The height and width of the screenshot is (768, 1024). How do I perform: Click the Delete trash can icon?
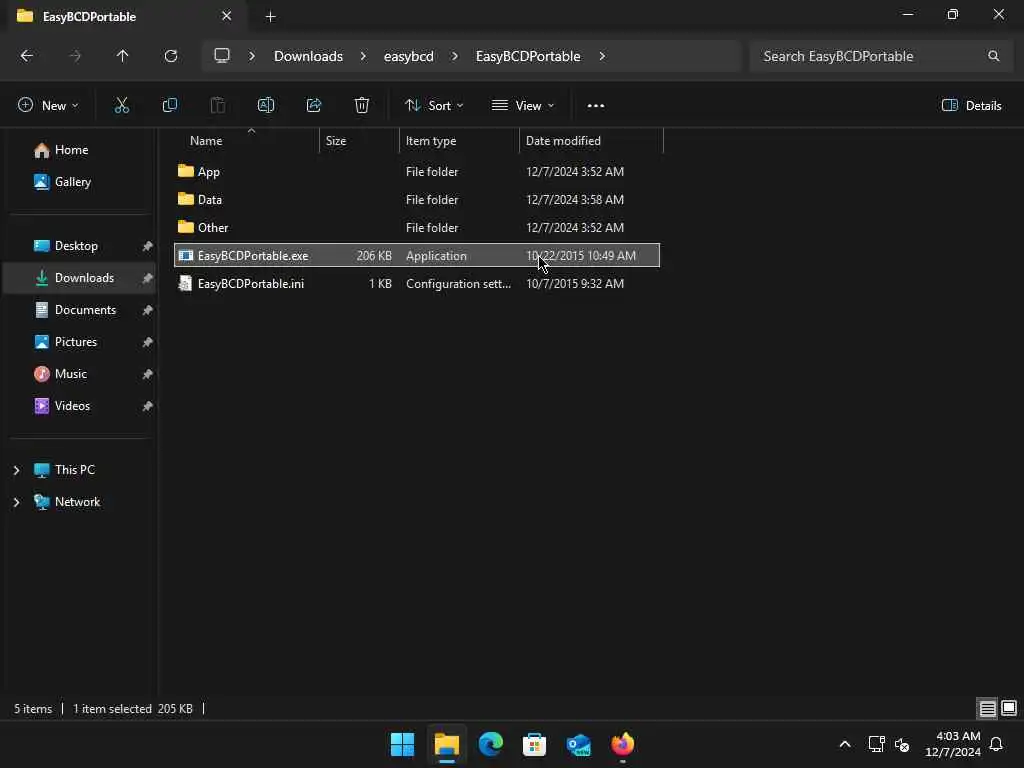click(x=362, y=105)
